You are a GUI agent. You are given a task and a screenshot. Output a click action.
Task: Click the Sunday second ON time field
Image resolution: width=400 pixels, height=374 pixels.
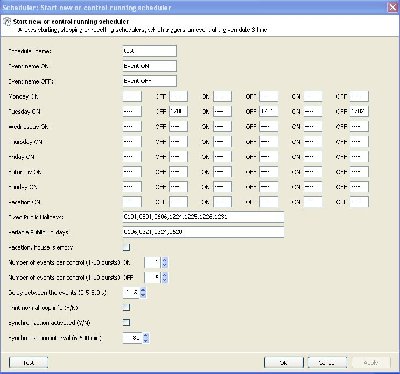(x=222, y=187)
